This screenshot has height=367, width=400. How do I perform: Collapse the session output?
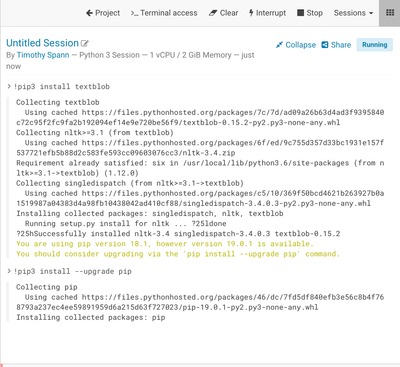296,45
